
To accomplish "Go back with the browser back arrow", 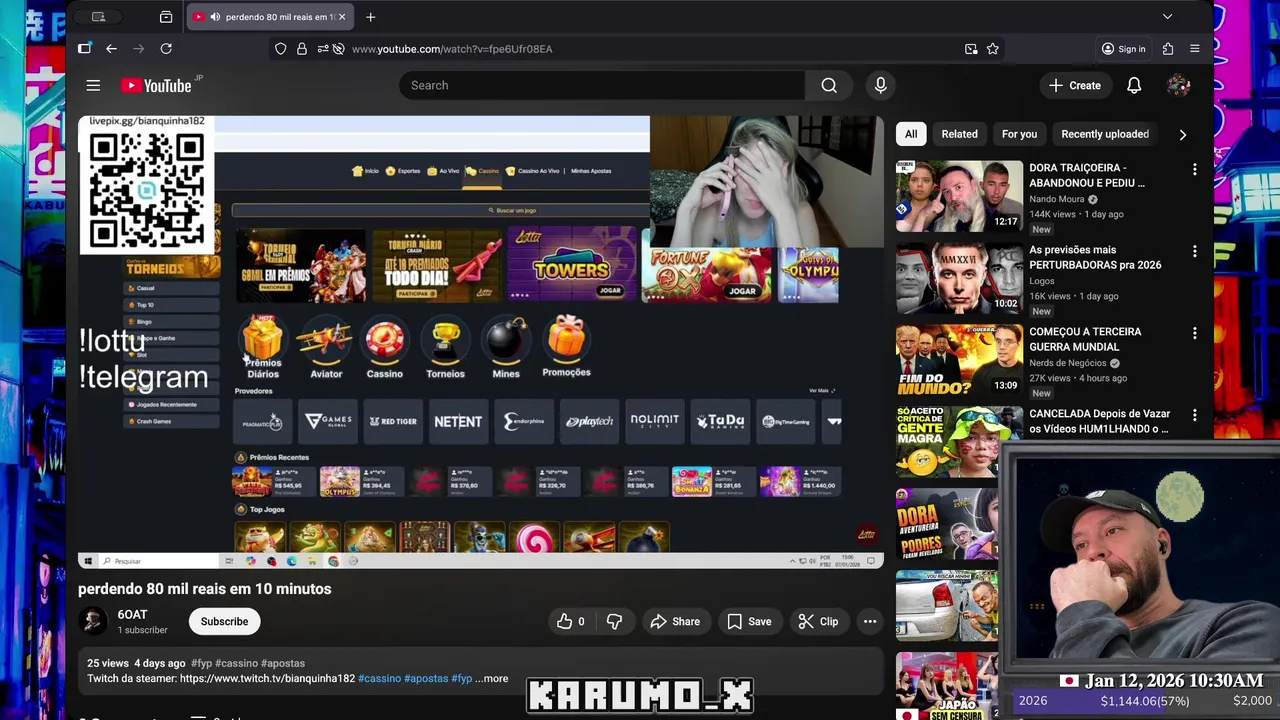I will [x=111, y=48].
